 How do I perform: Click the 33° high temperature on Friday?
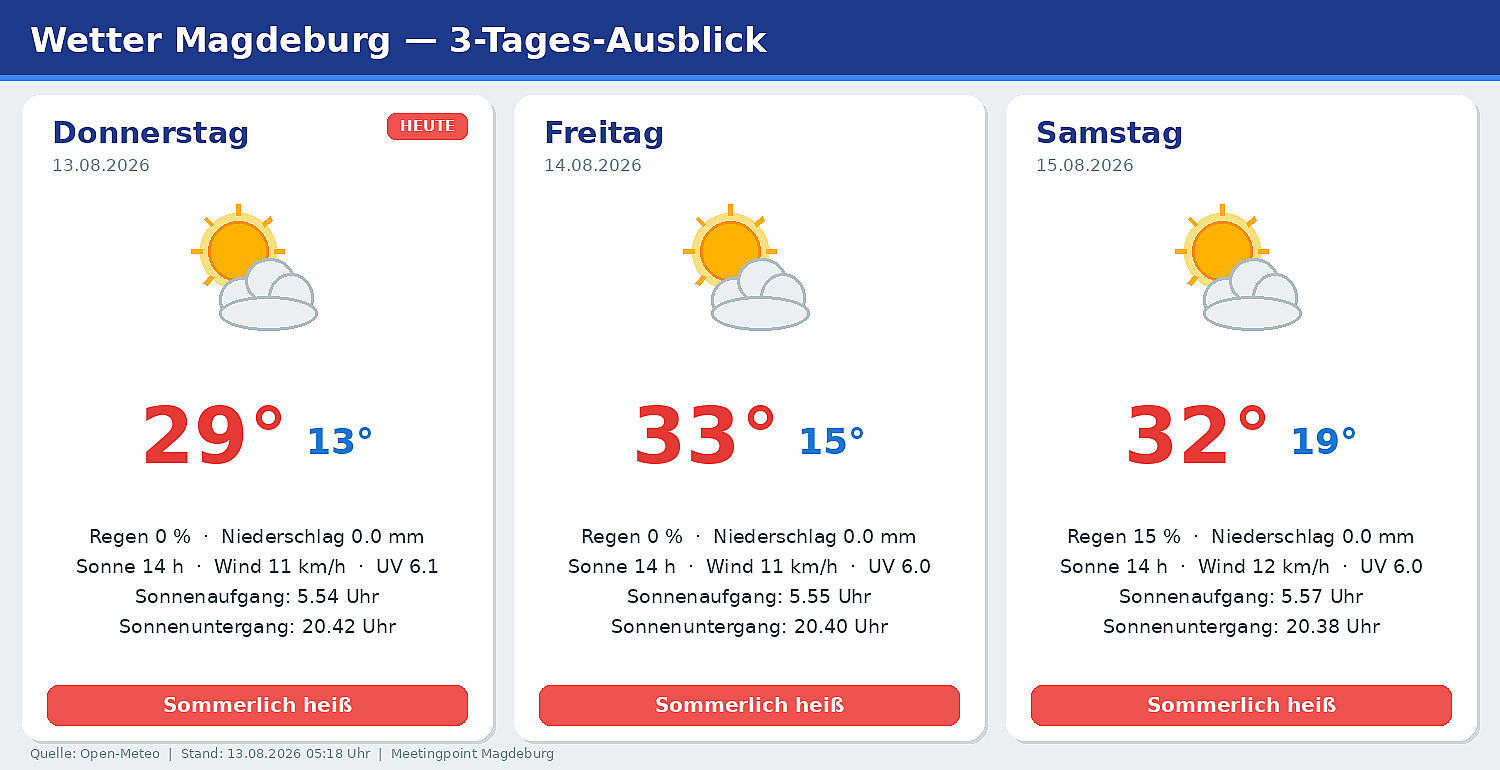click(x=705, y=437)
